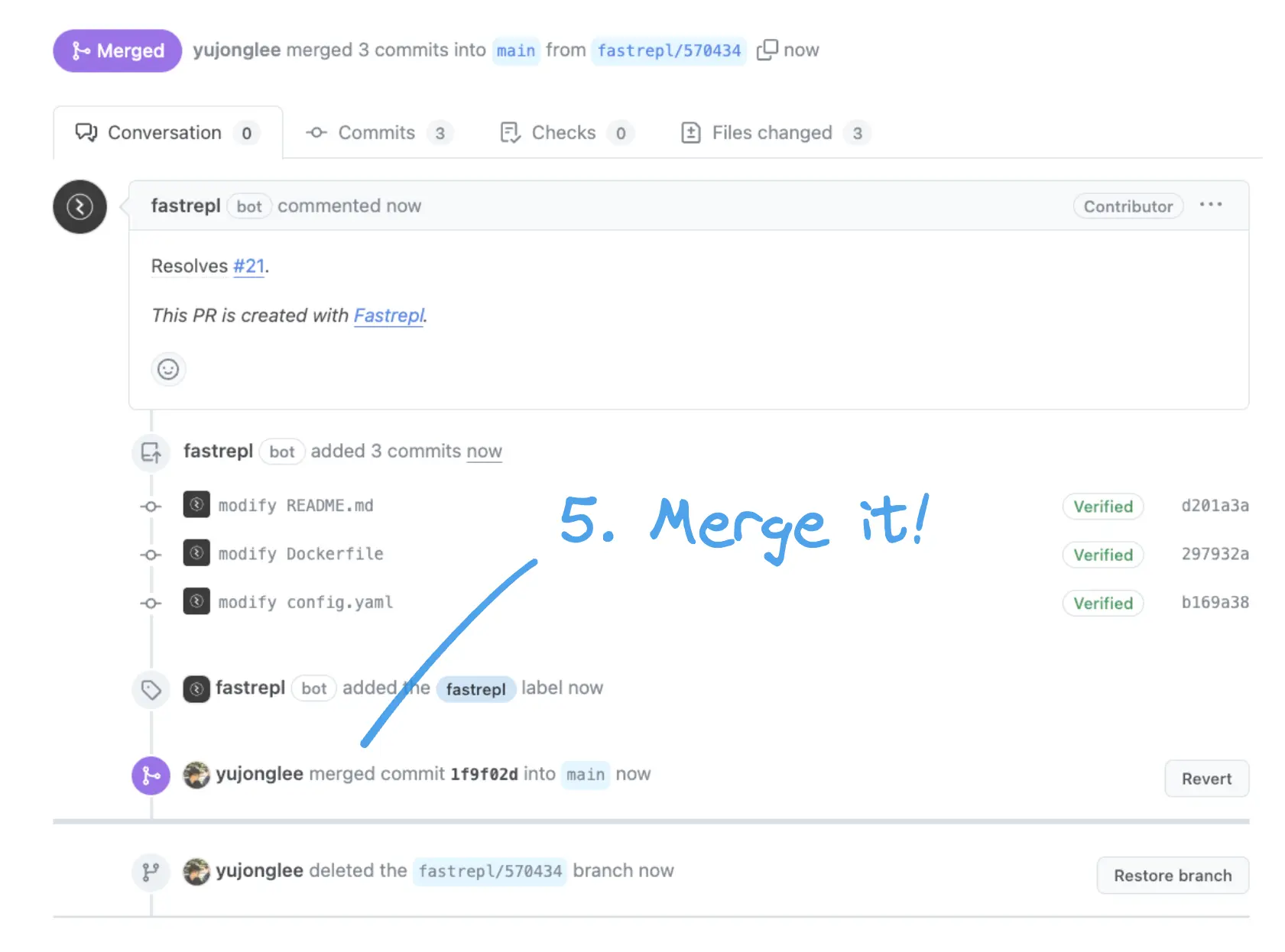This screenshot has height=952, width=1285.
Task: Open issue #21 link
Action: 249,266
